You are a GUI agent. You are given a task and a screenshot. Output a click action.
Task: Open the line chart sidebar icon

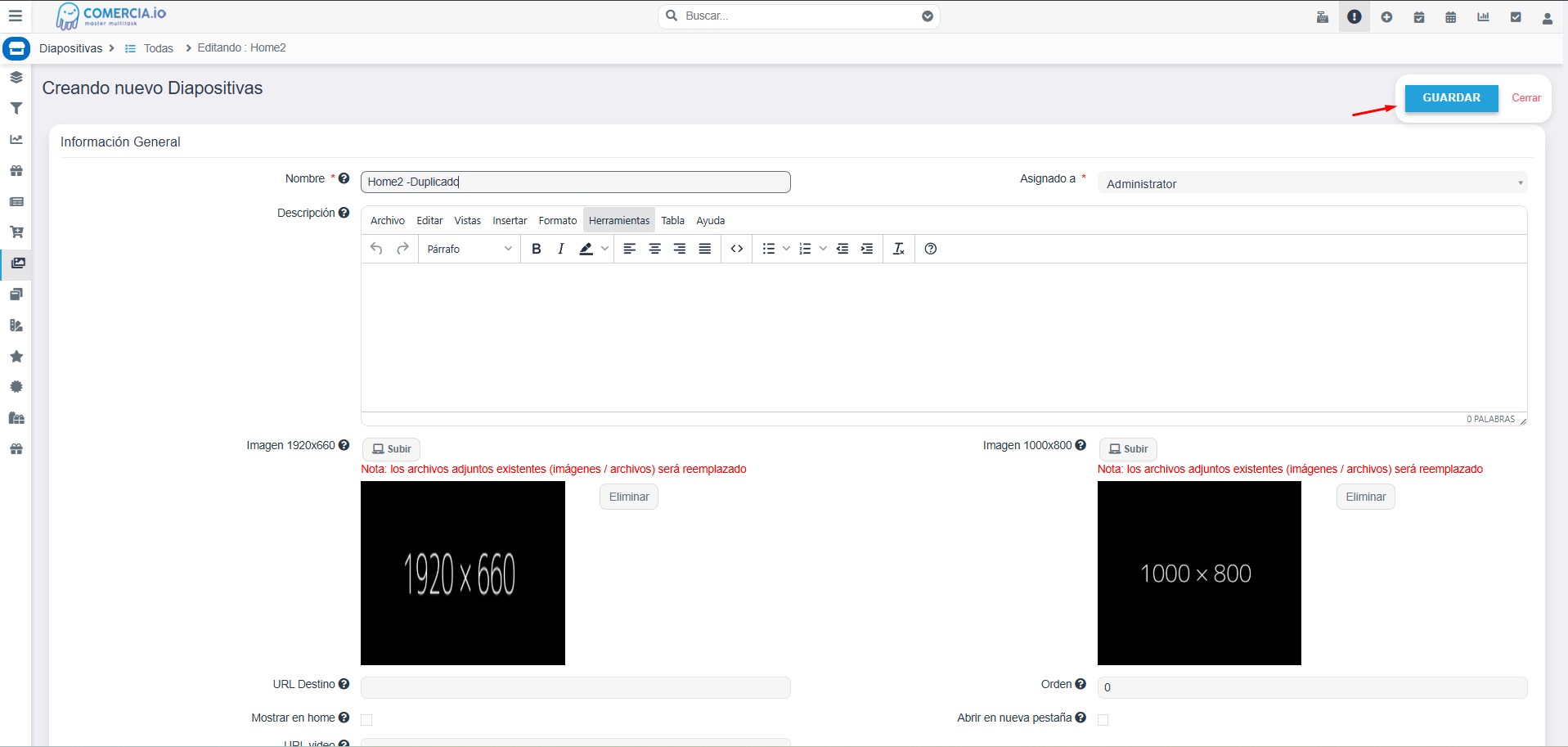click(x=16, y=139)
